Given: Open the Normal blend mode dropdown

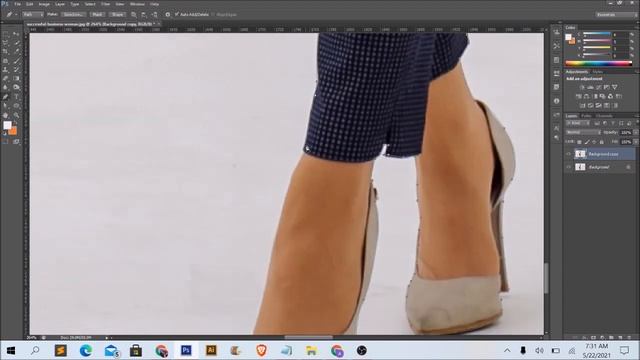Looking at the screenshot, I should pos(583,132).
